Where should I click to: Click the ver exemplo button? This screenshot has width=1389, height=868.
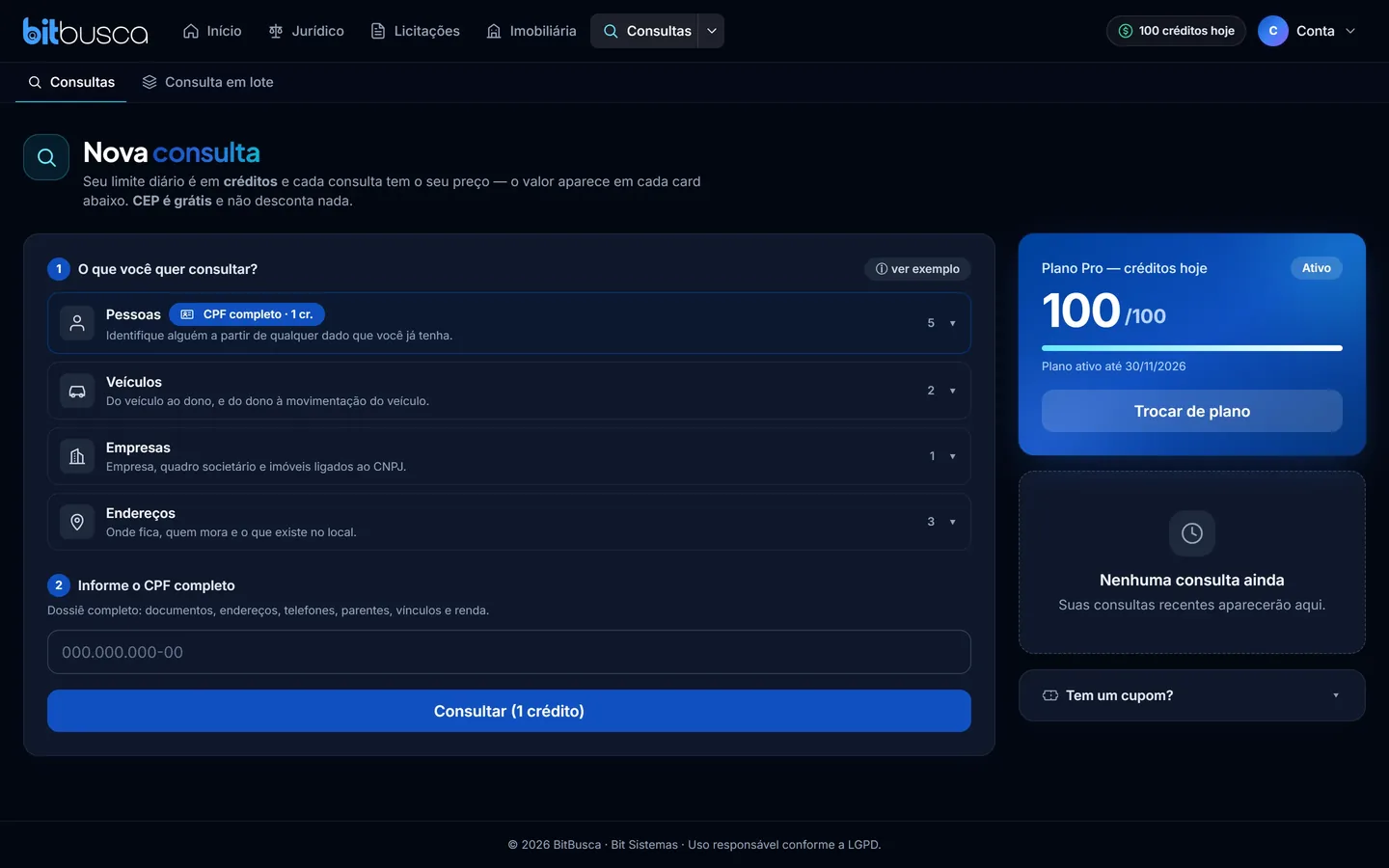coord(917,269)
